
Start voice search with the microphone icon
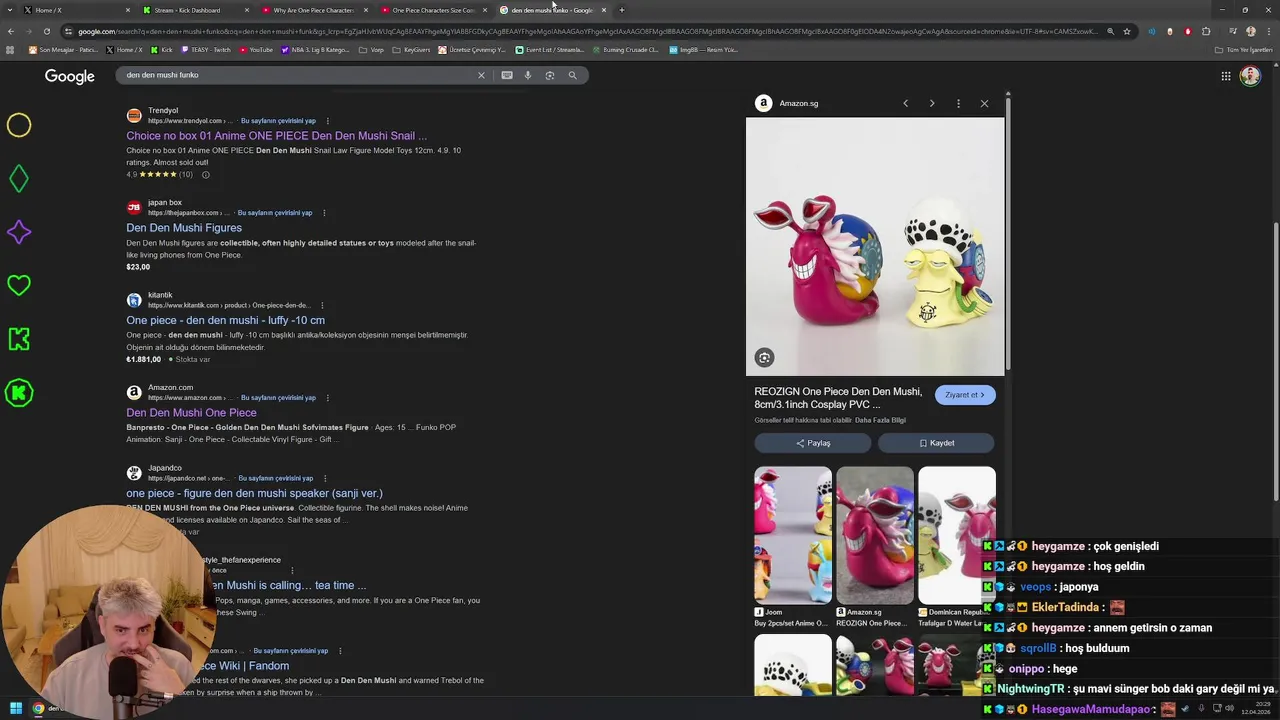coord(528,75)
